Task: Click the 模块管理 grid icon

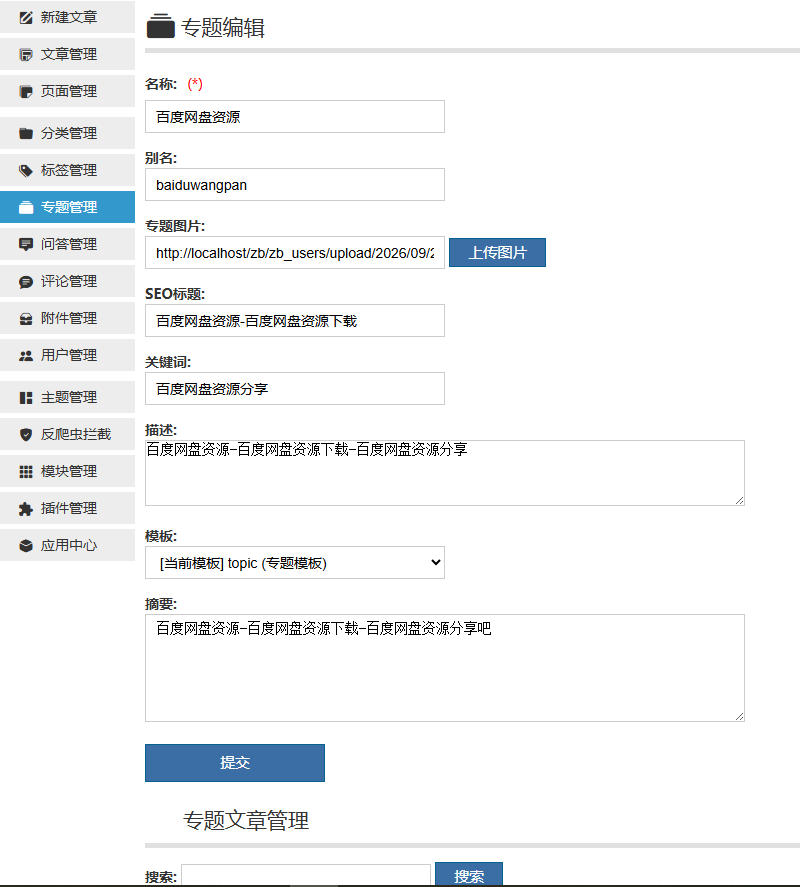Action: [x=26, y=472]
